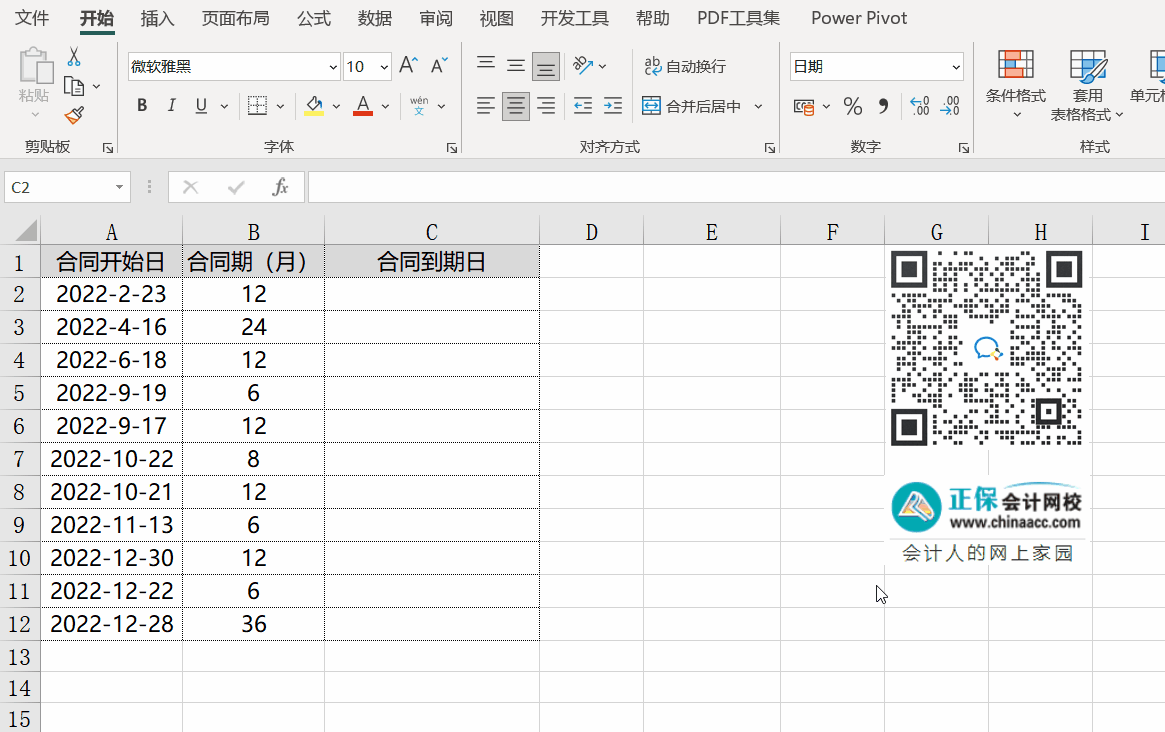Image resolution: width=1165 pixels, height=732 pixels.
Task: Toggle bold formatting
Action: pos(141,104)
